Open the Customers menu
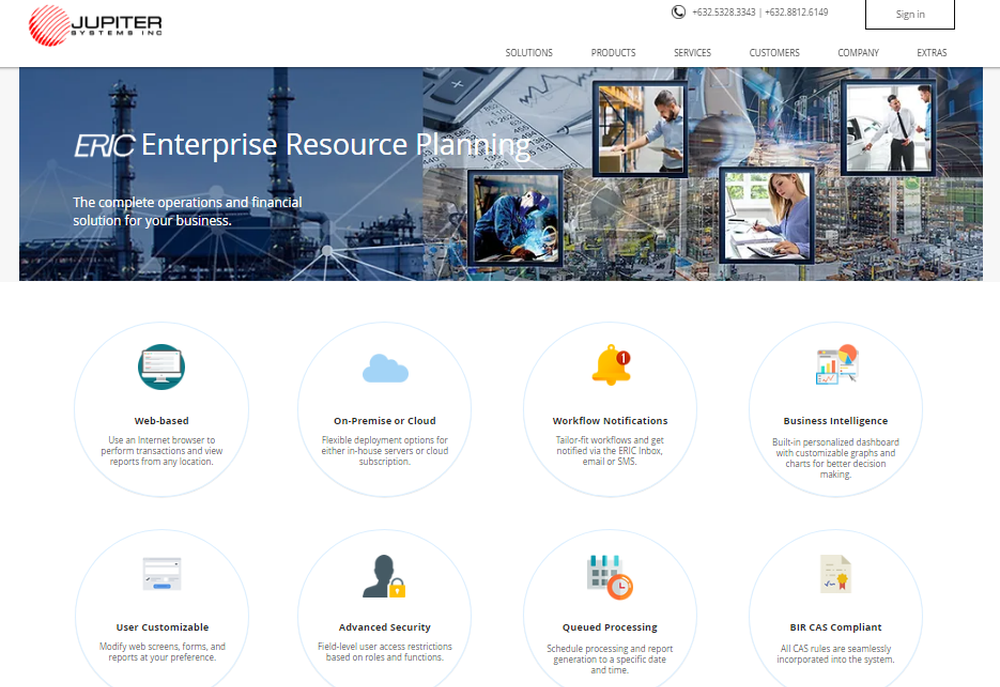The width and height of the screenshot is (1000, 687). coord(774,53)
